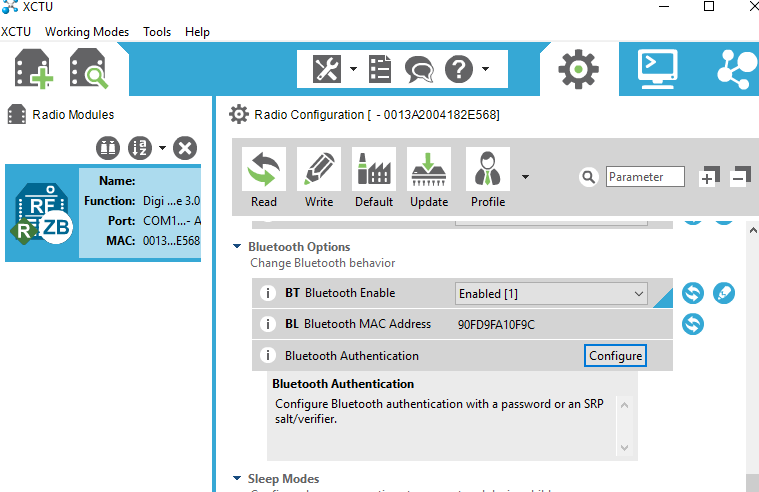Switch to Network working mode
The width and height of the screenshot is (759, 492).
click(738, 69)
